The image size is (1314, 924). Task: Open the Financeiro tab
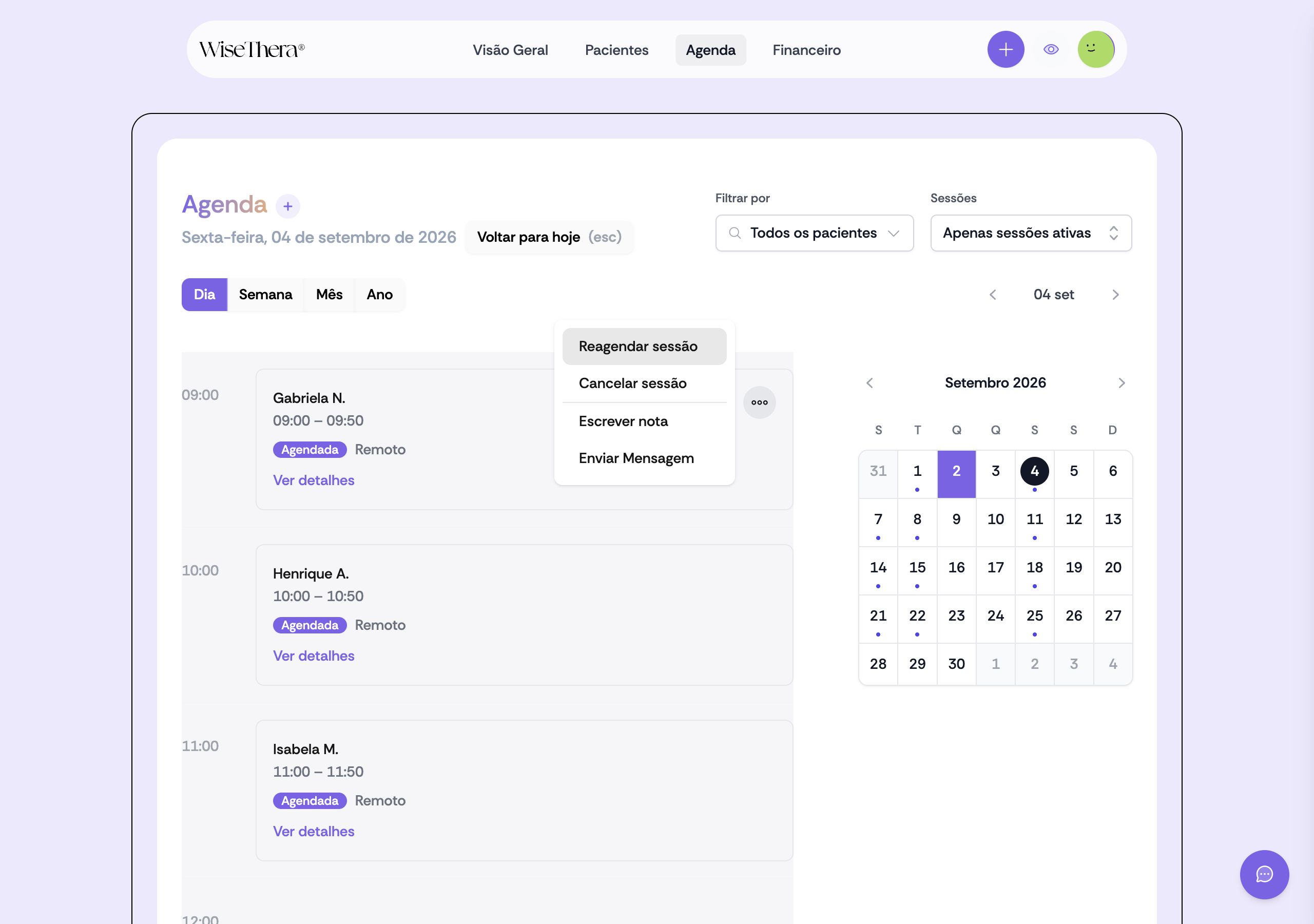click(806, 50)
